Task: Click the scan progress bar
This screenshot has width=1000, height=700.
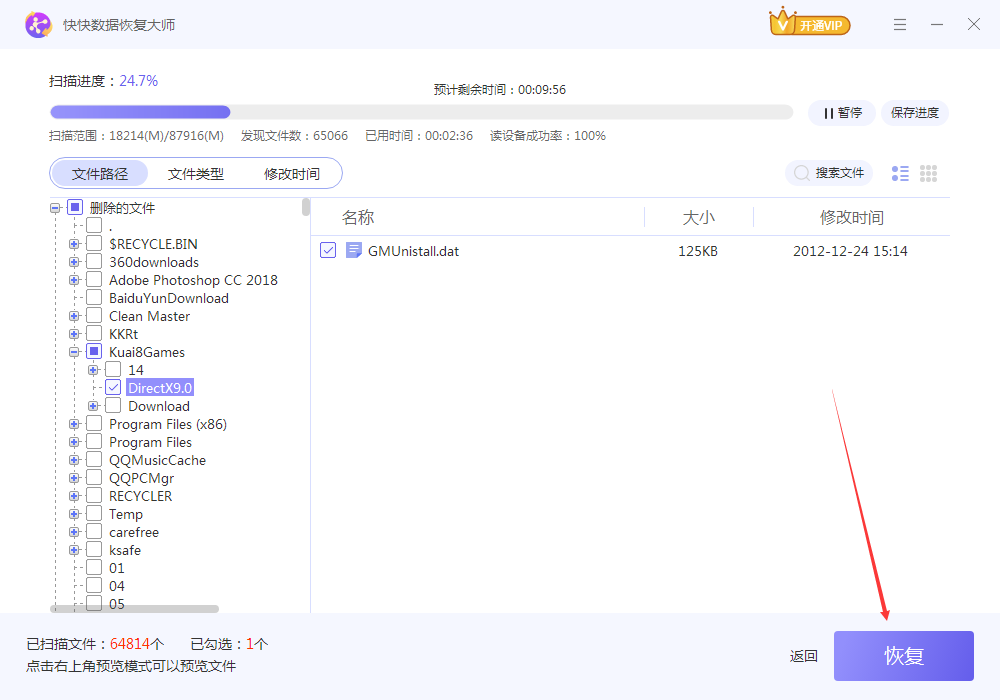Action: (420, 113)
